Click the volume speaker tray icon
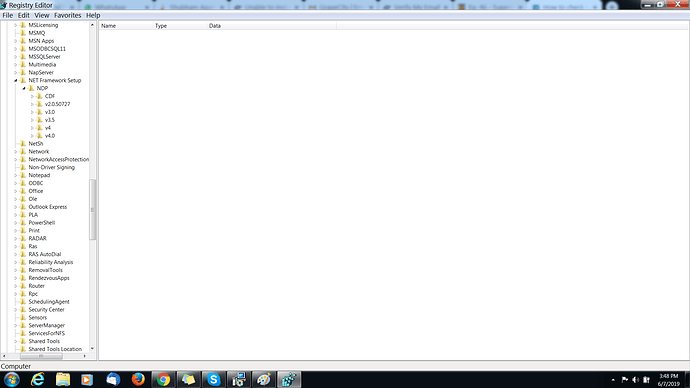690x388 pixels. [635, 380]
